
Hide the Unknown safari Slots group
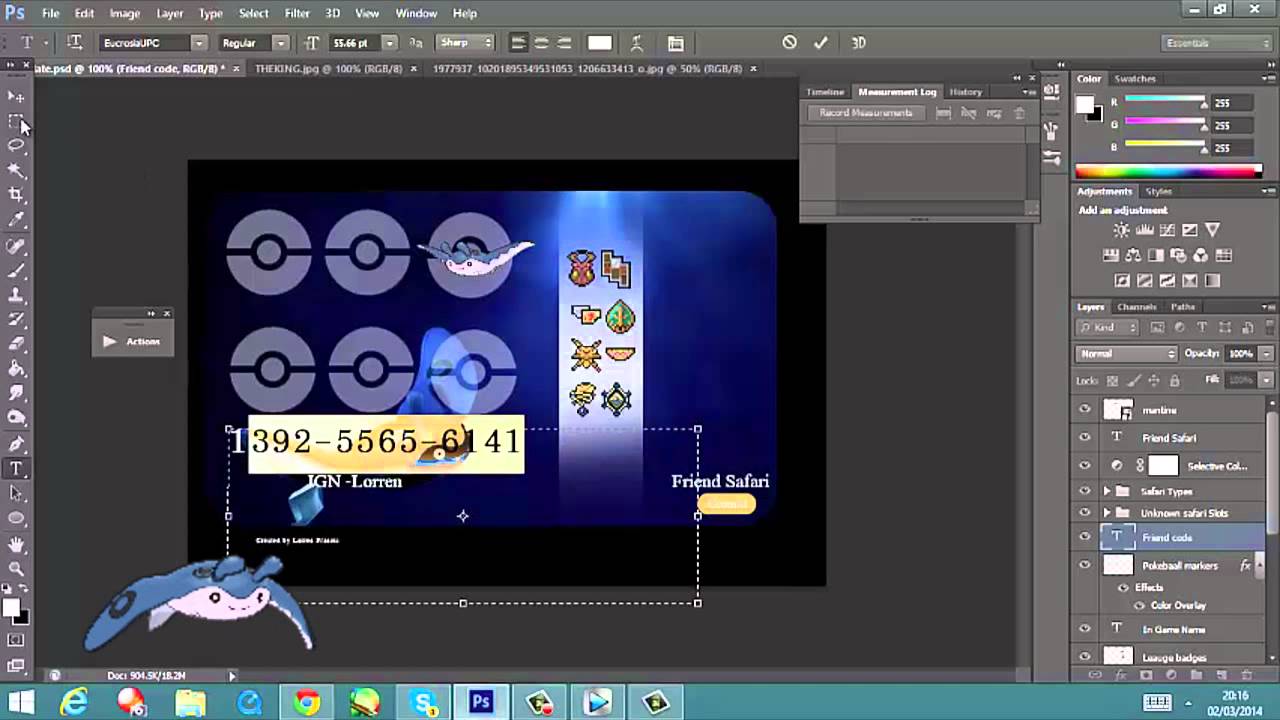click(x=1085, y=512)
